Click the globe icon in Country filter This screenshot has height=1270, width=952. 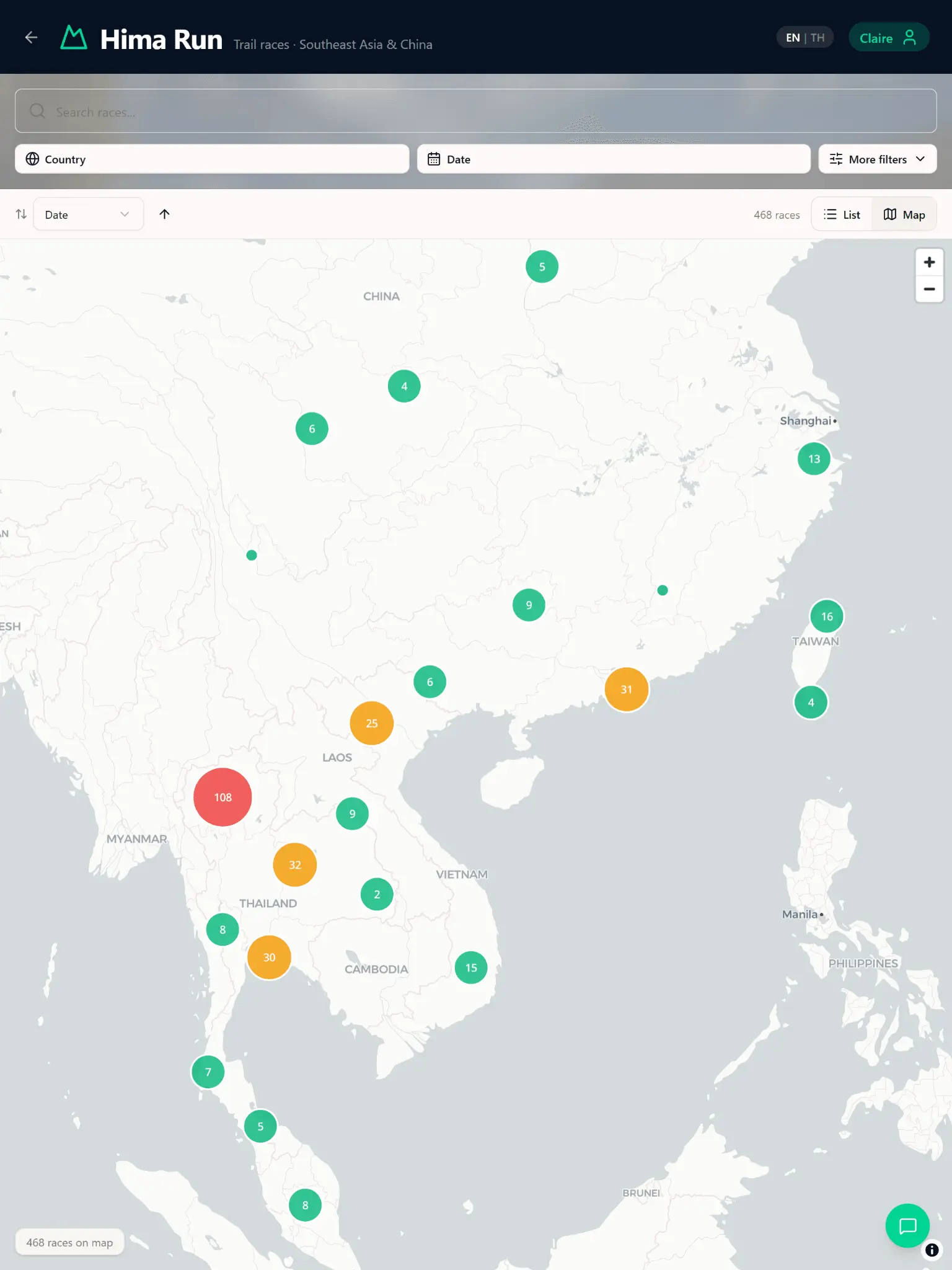click(32, 159)
